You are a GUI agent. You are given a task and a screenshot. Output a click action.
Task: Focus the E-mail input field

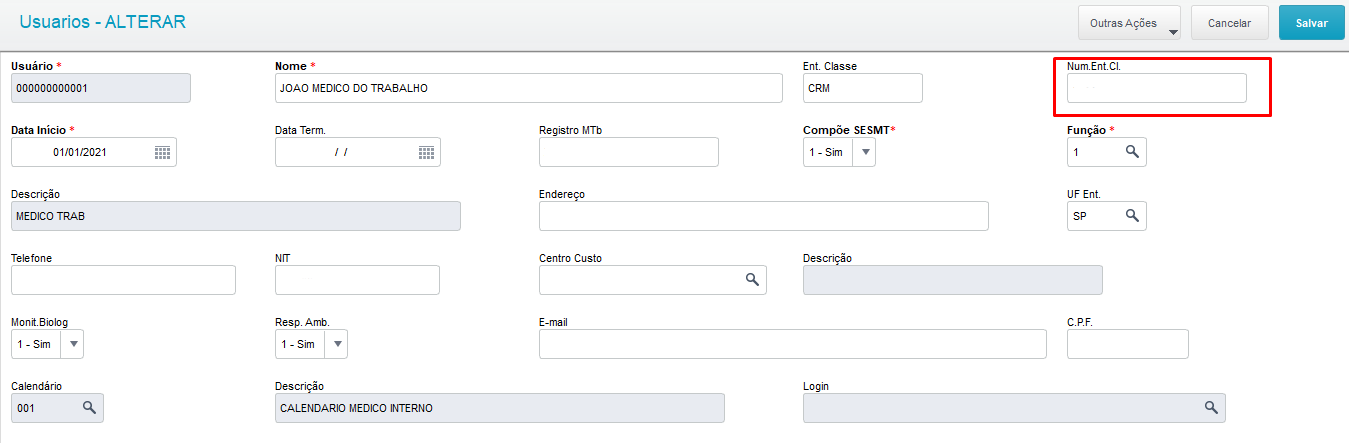tap(793, 344)
